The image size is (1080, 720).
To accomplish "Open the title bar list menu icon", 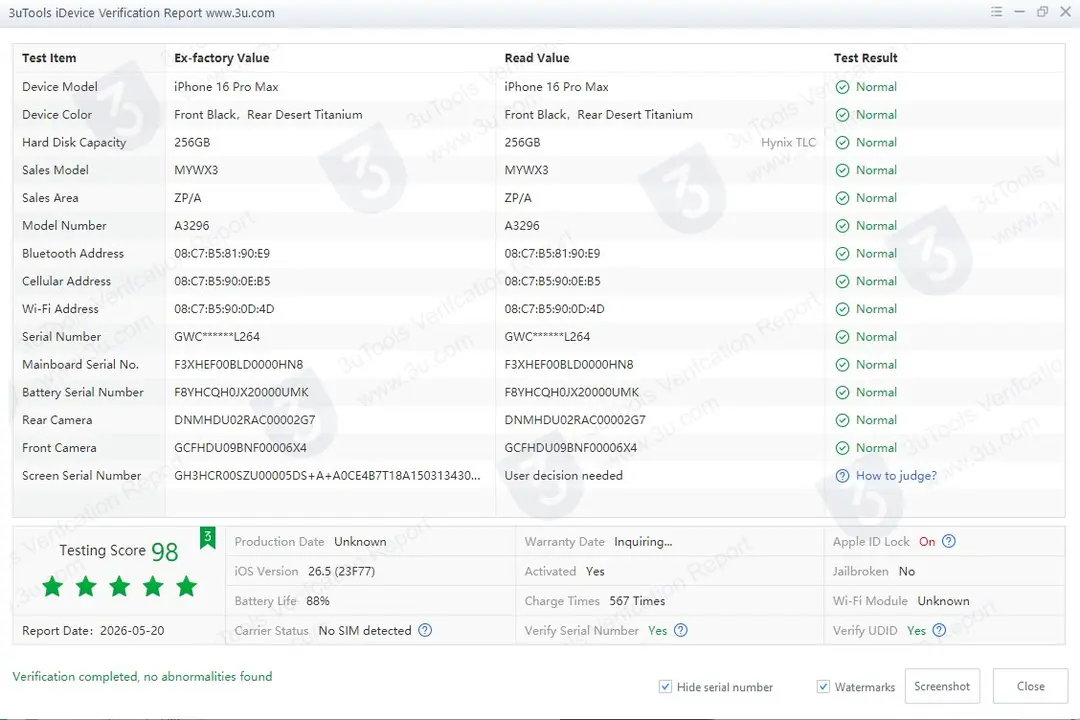I will (996, 12).
